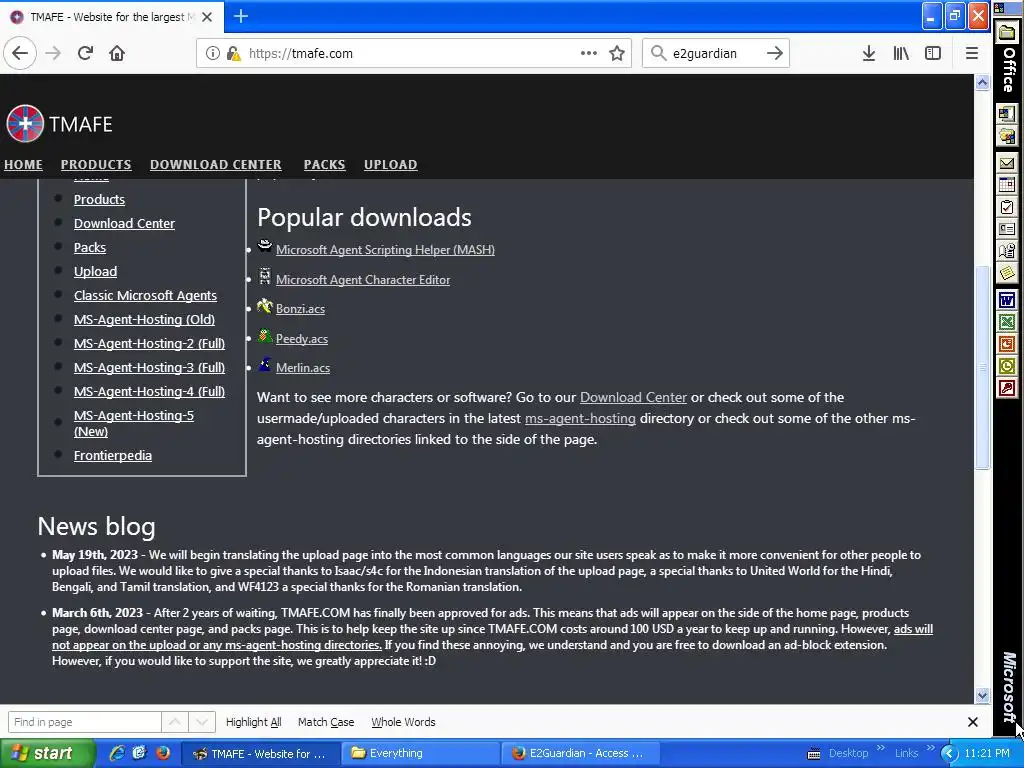Show site information for tmafe.com

pos(212,53)
